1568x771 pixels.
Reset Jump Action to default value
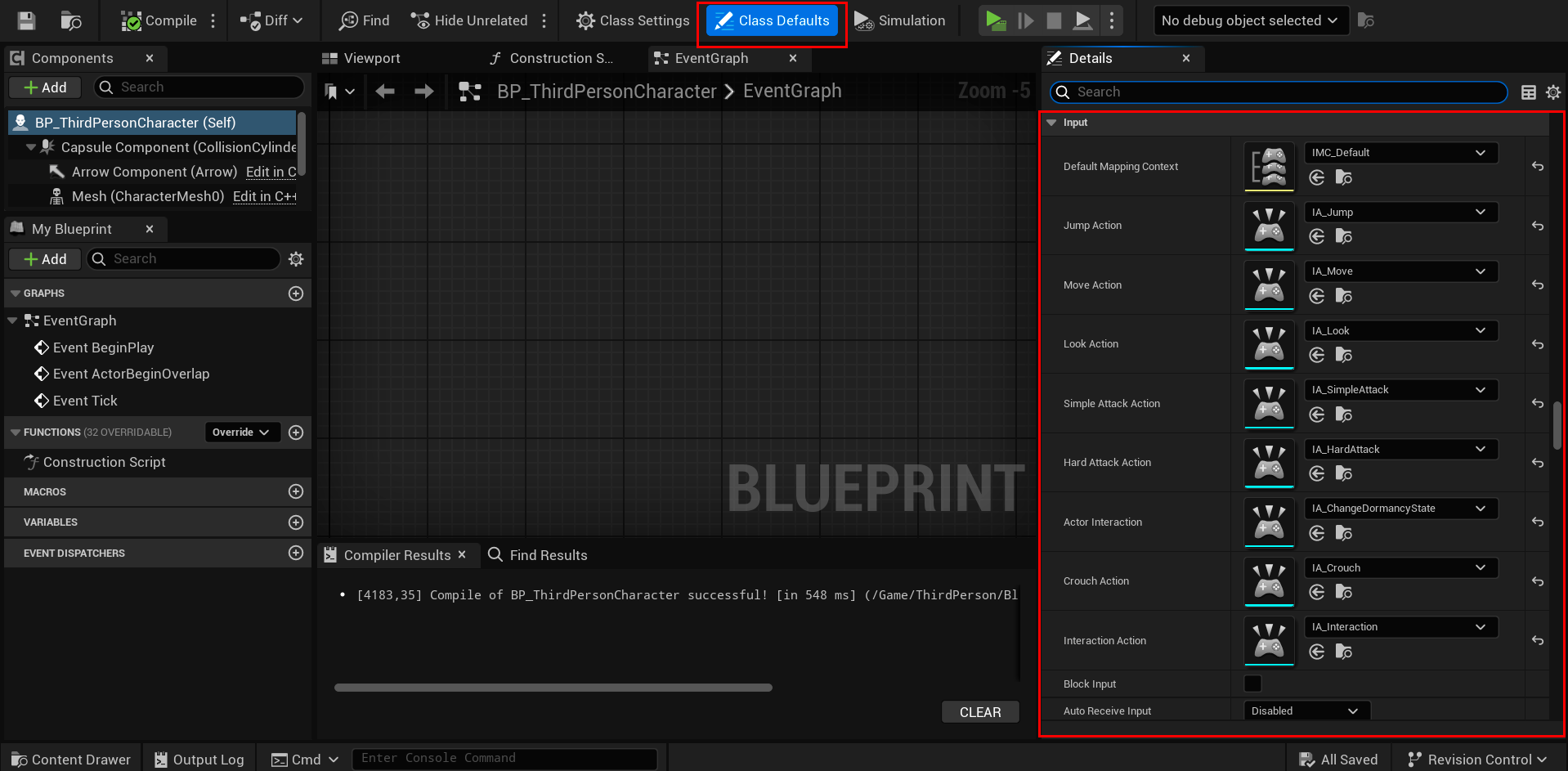tap(1538, 226)
